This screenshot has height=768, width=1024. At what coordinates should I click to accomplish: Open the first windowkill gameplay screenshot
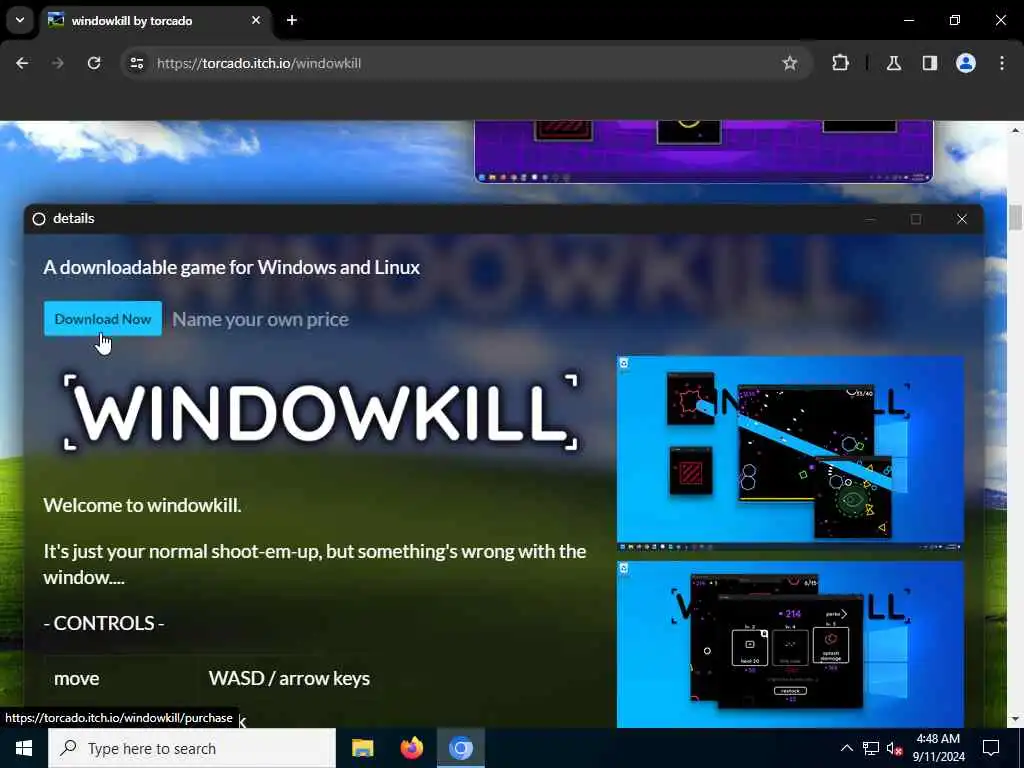(x=790, y=453)
